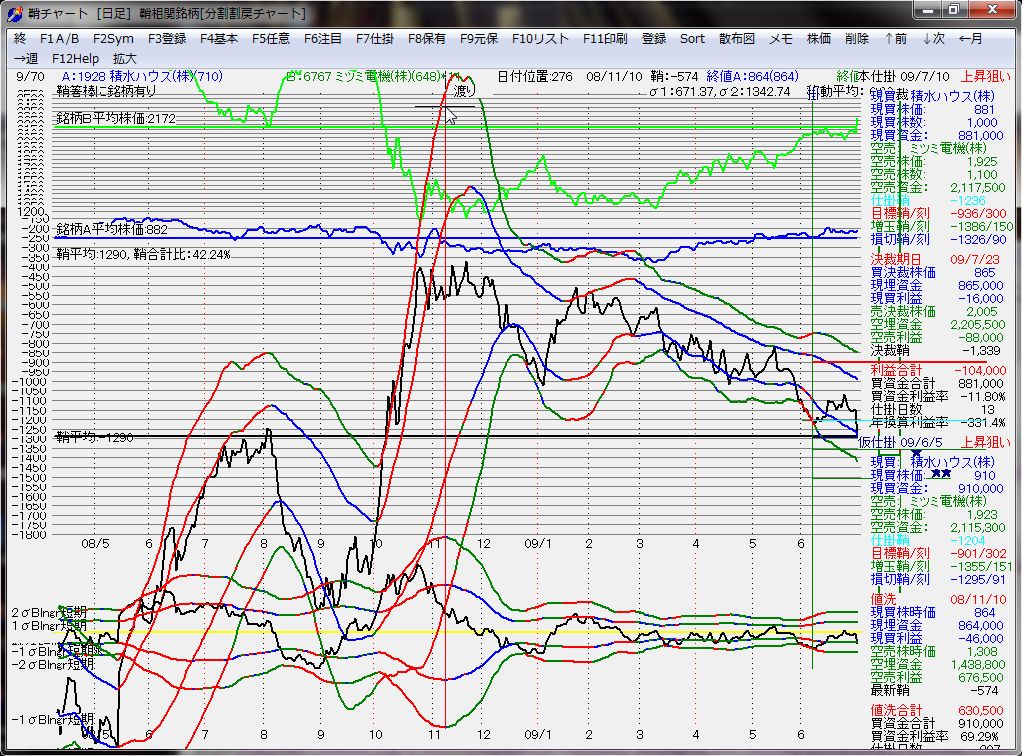1022x756 pixels.
Task: Click the 空売株数 1,100 row
Action: (x=935, y=174)
